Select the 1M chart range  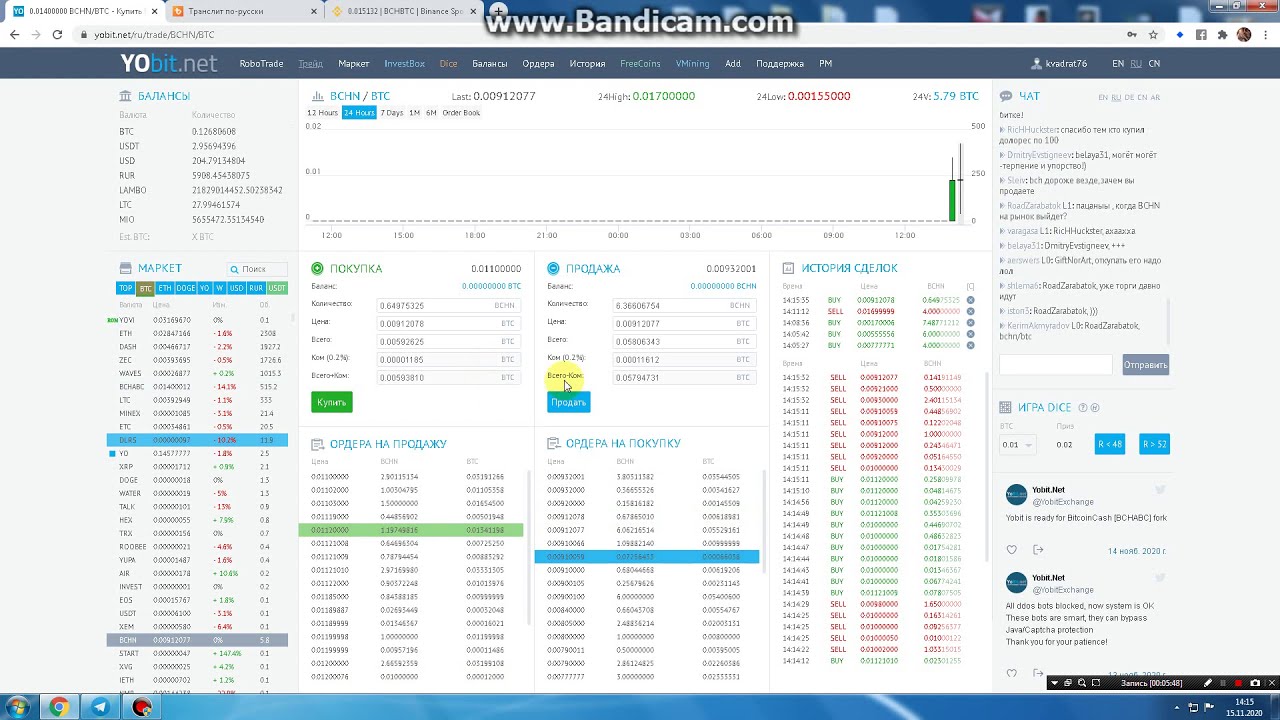[x=414, y=113]
